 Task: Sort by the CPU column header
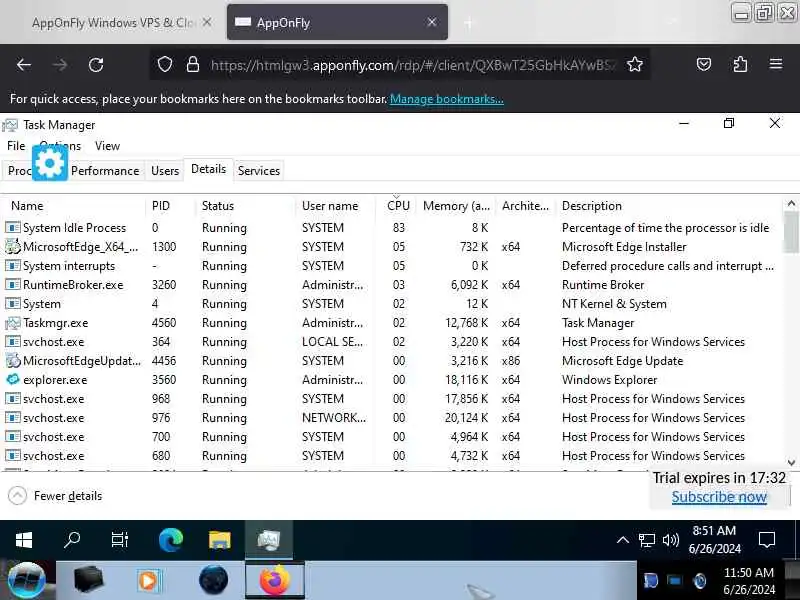point(396,206)
